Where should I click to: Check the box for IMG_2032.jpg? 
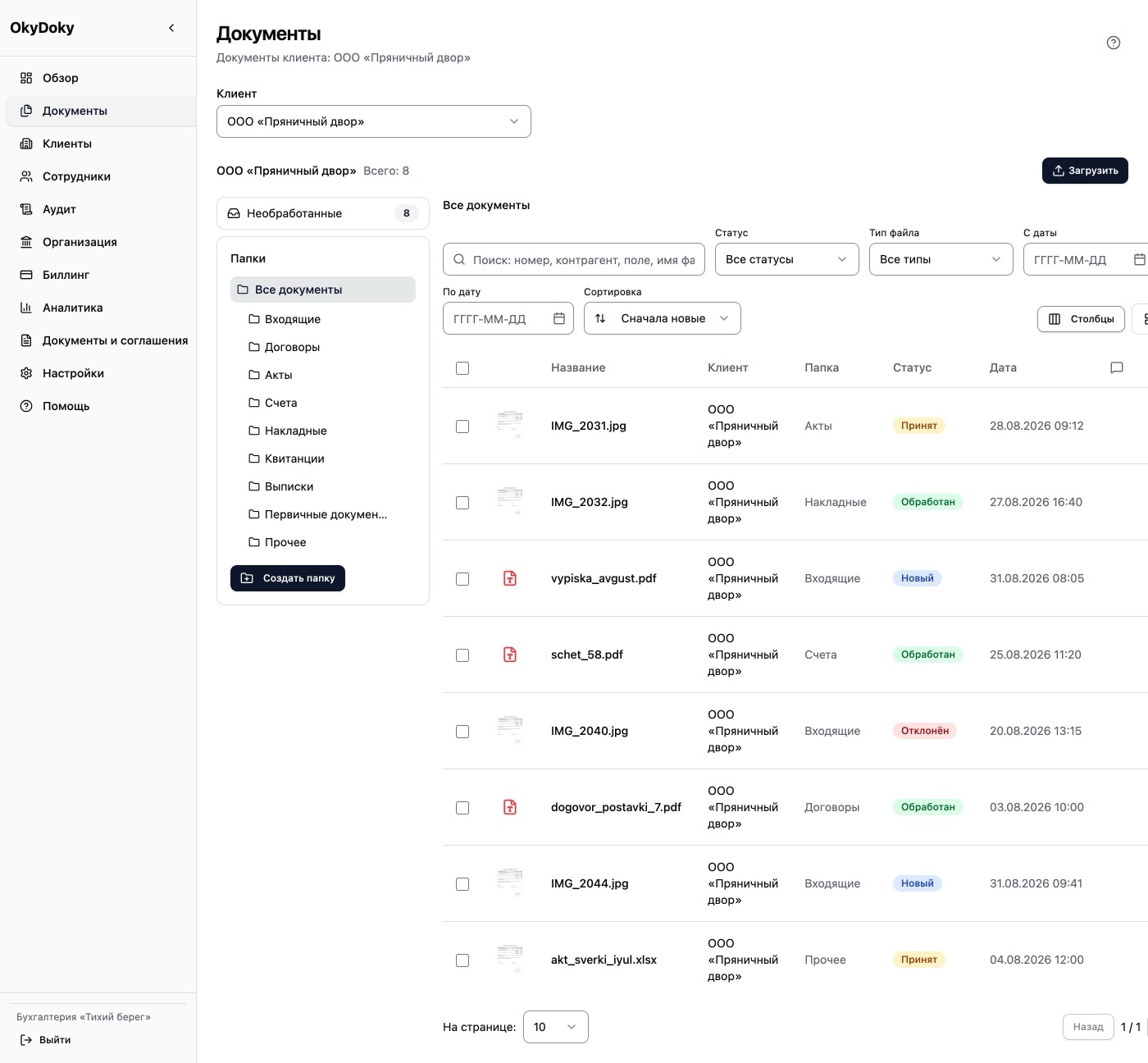[462, 503]
